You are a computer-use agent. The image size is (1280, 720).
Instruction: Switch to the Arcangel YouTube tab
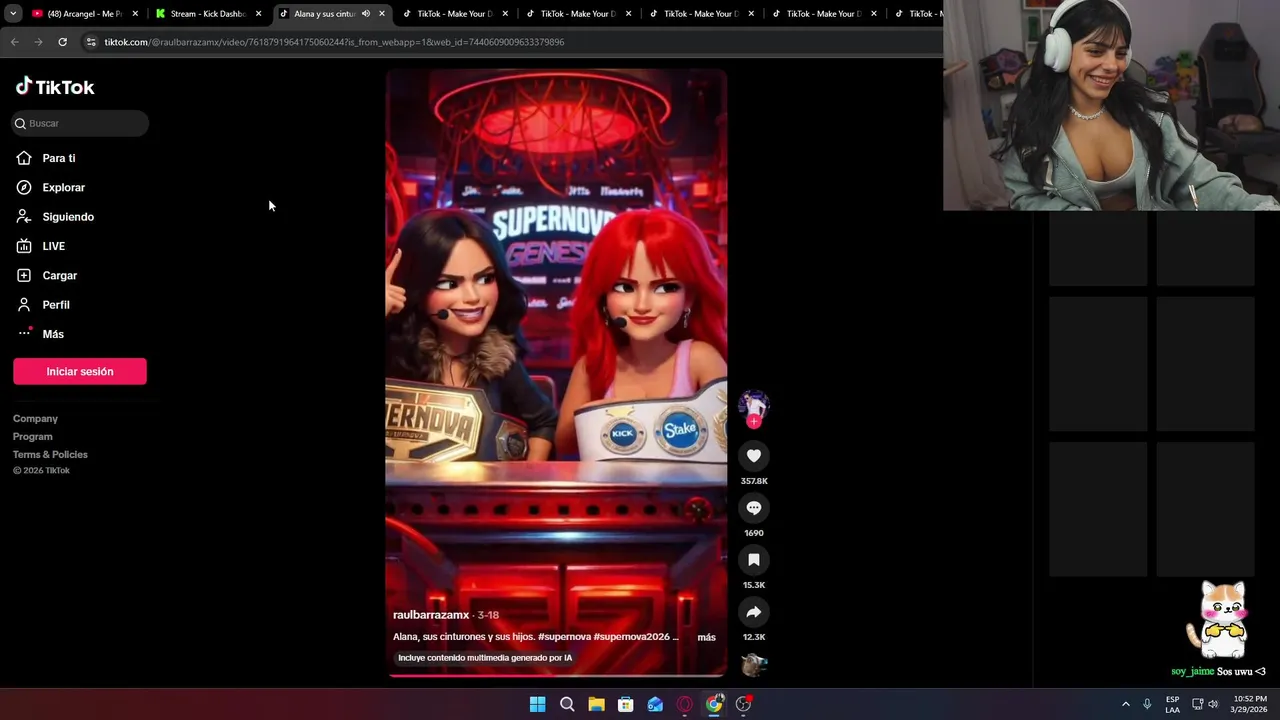(84, 14)
